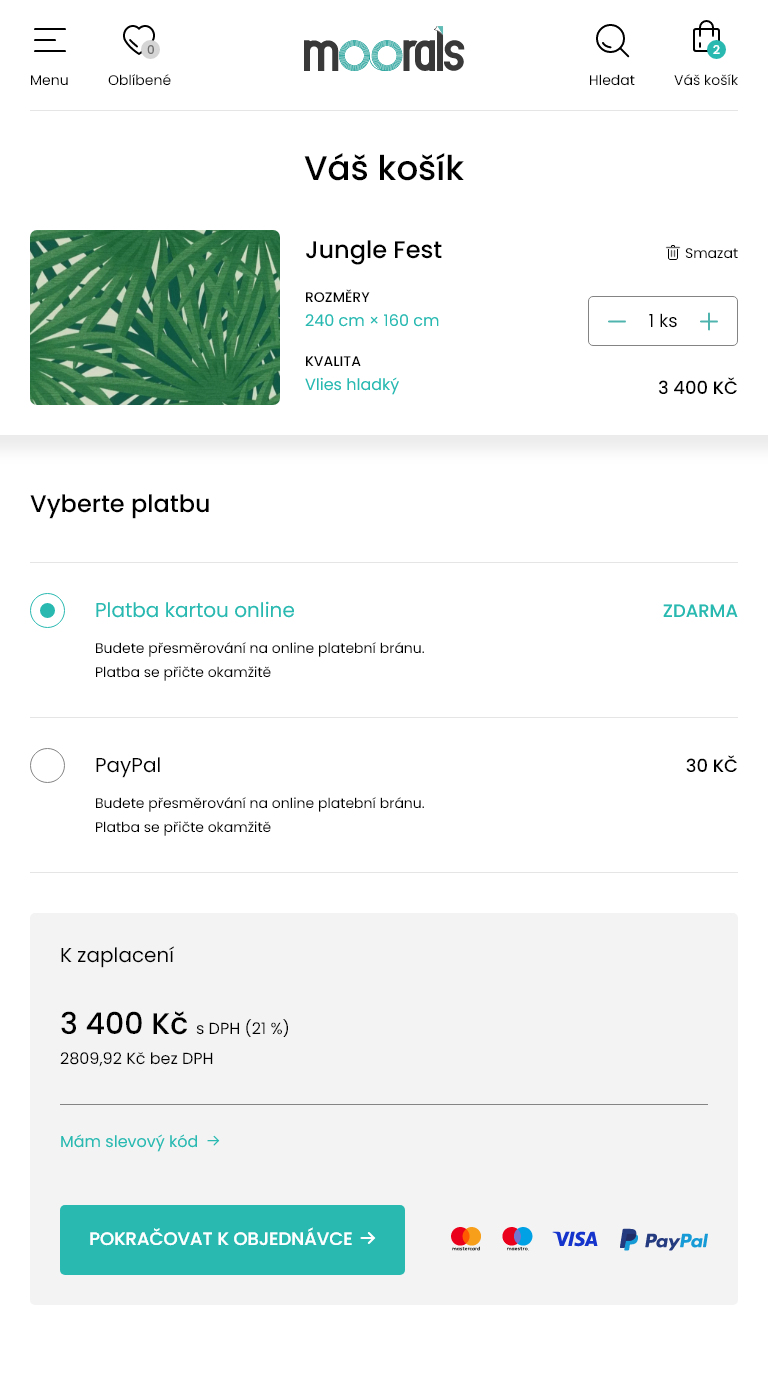Screen dimensions: 768x1384
Task: Click the Jungle Fest product title
Action: click(x=373, y=250)
